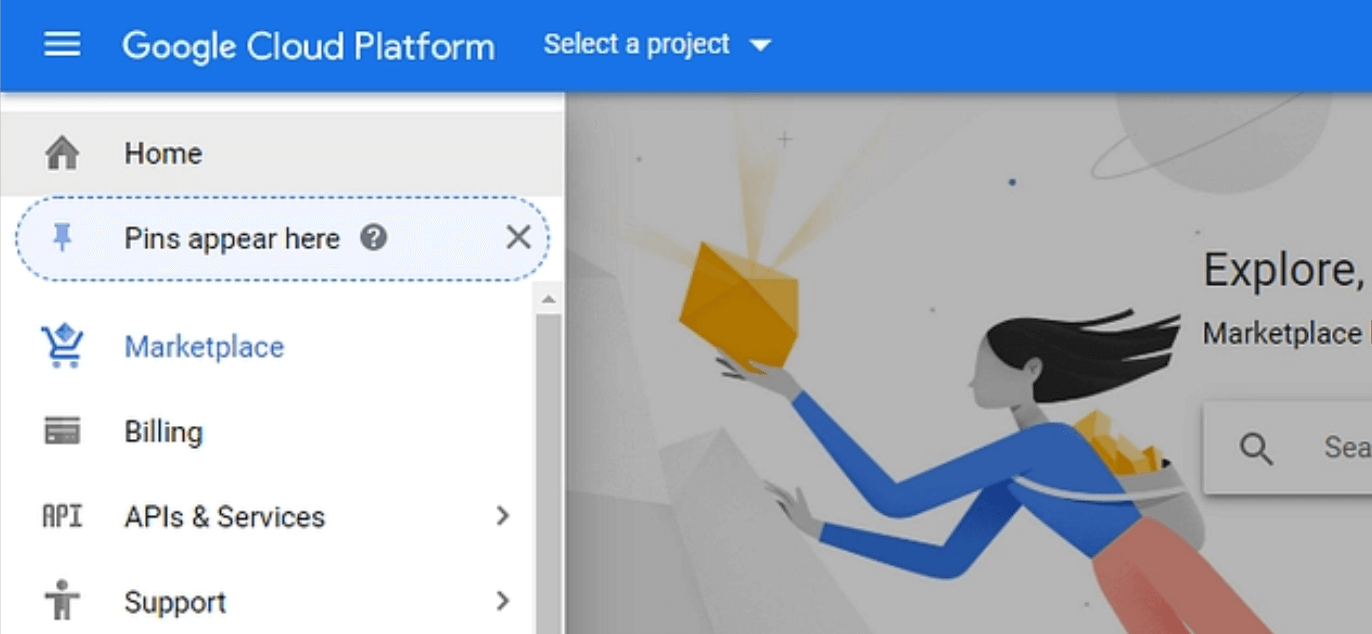
Task: Click the pin icon in pins banner
Action: click(62, 238)
